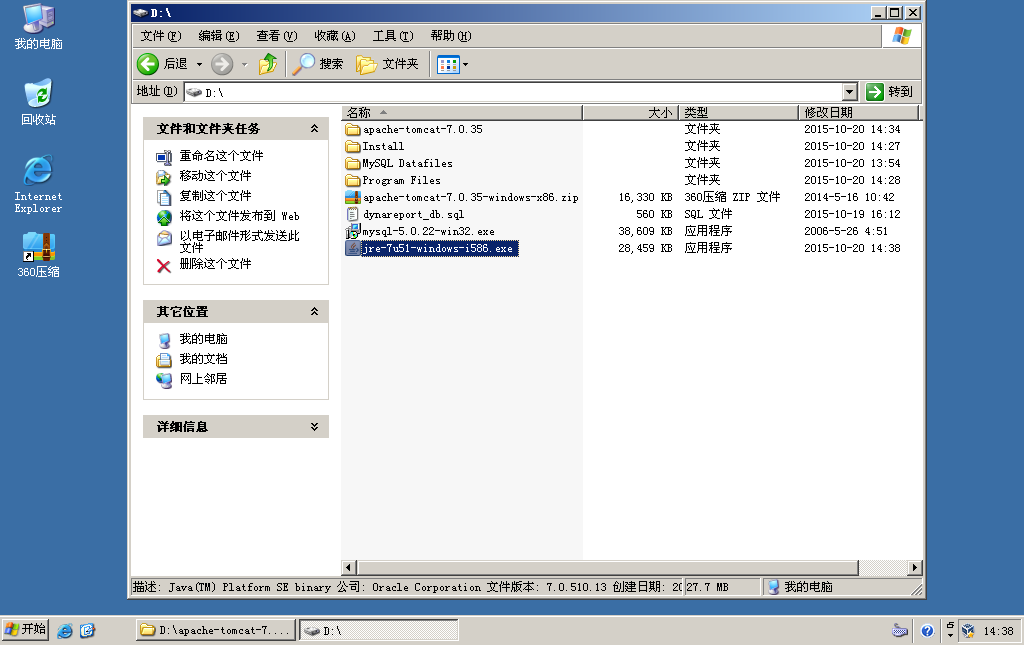The width and height of the screenshot is (1024, 645).
Task: Click the horizontal scrollbar thumb
Action: click(607, 568)
